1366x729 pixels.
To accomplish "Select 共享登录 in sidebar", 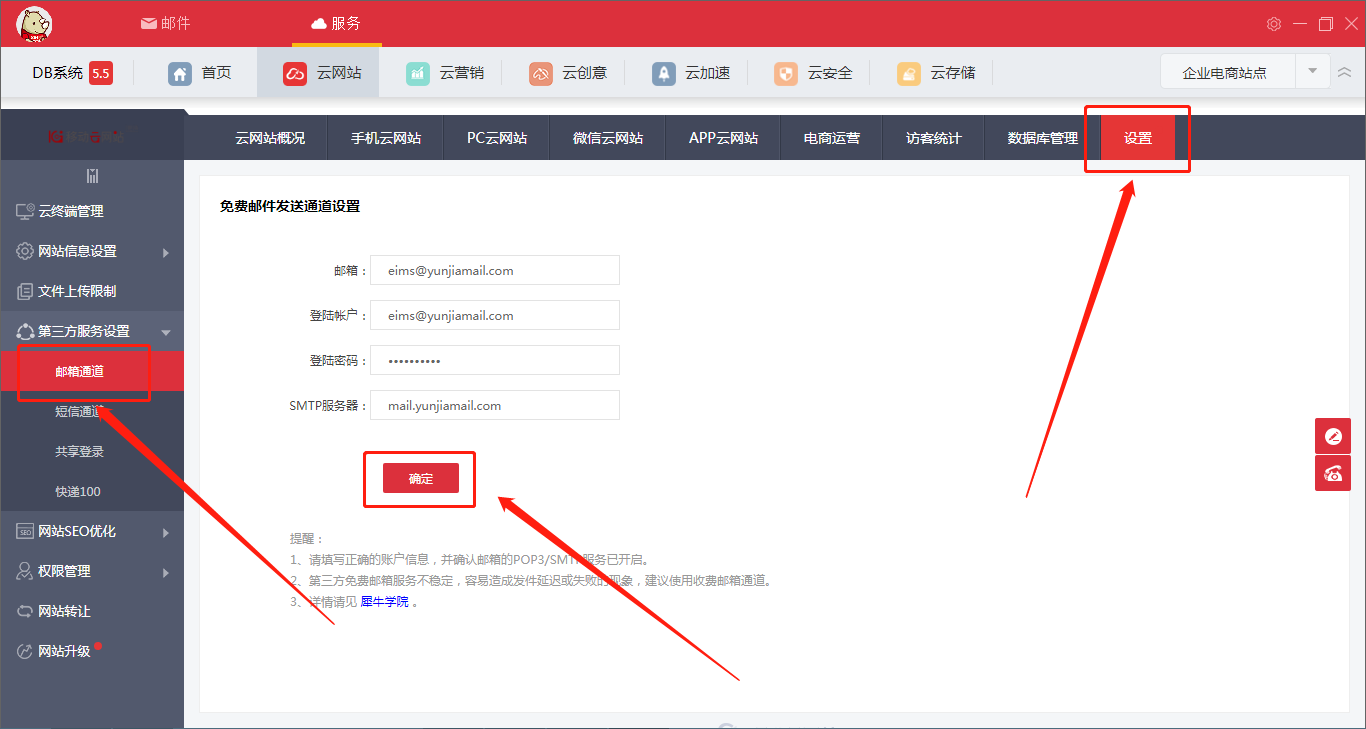I will pos(92,451).
